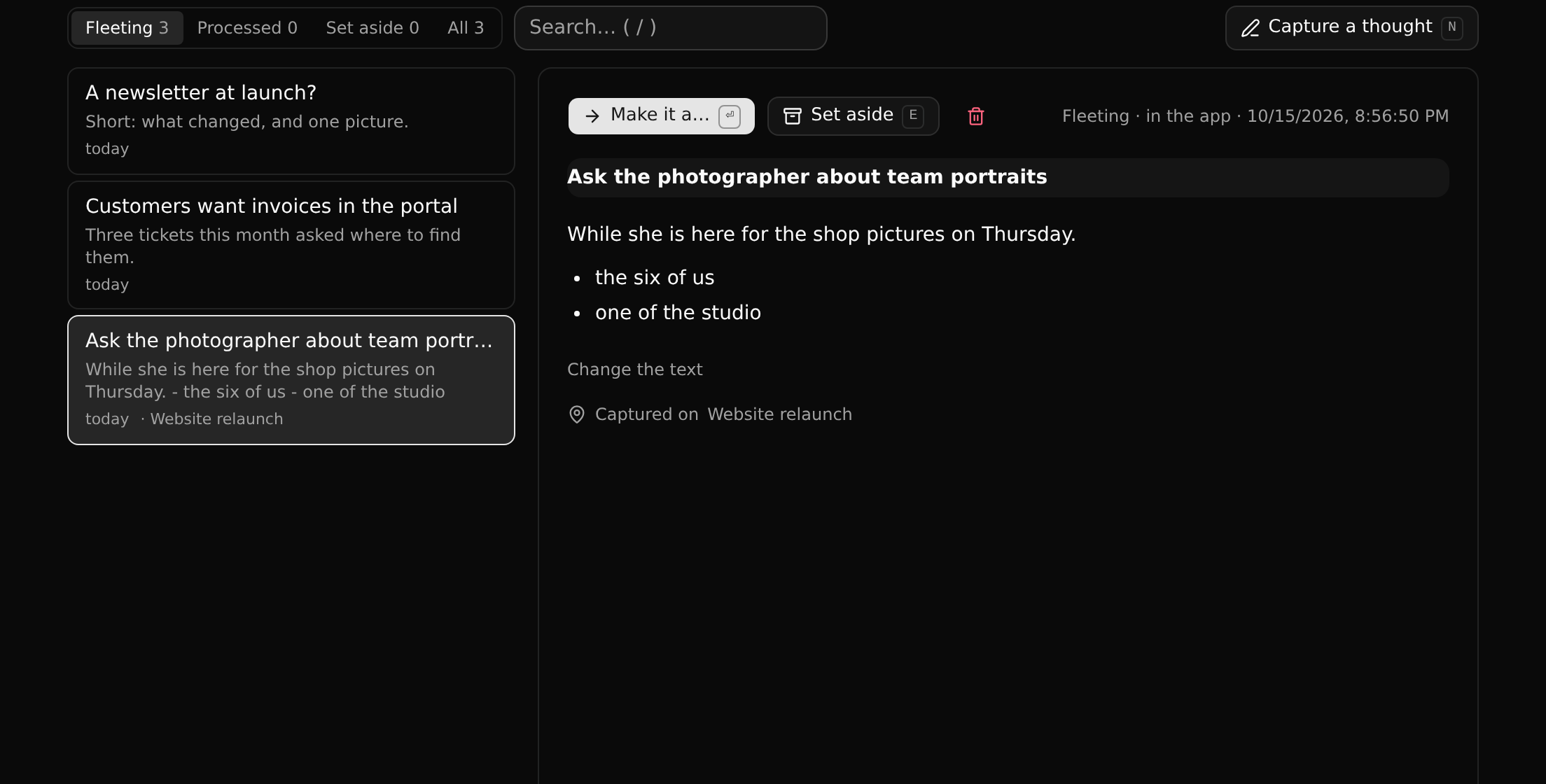Open the Set aside tab
The height and width of the screenshot is (784, 1546).
tap(372, 28)
